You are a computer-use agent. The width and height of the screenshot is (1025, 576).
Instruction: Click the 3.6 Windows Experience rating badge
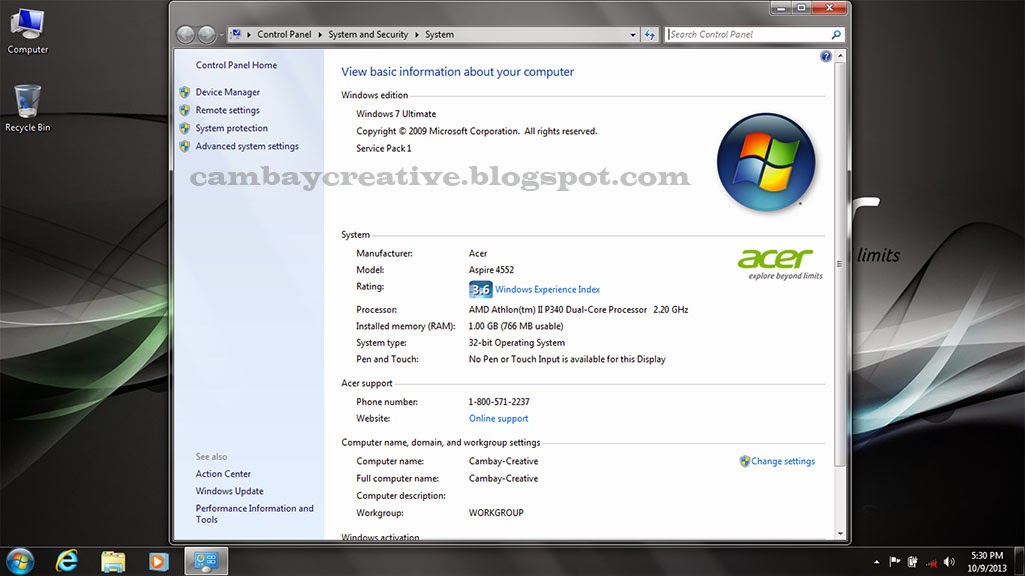click(480, 289)
